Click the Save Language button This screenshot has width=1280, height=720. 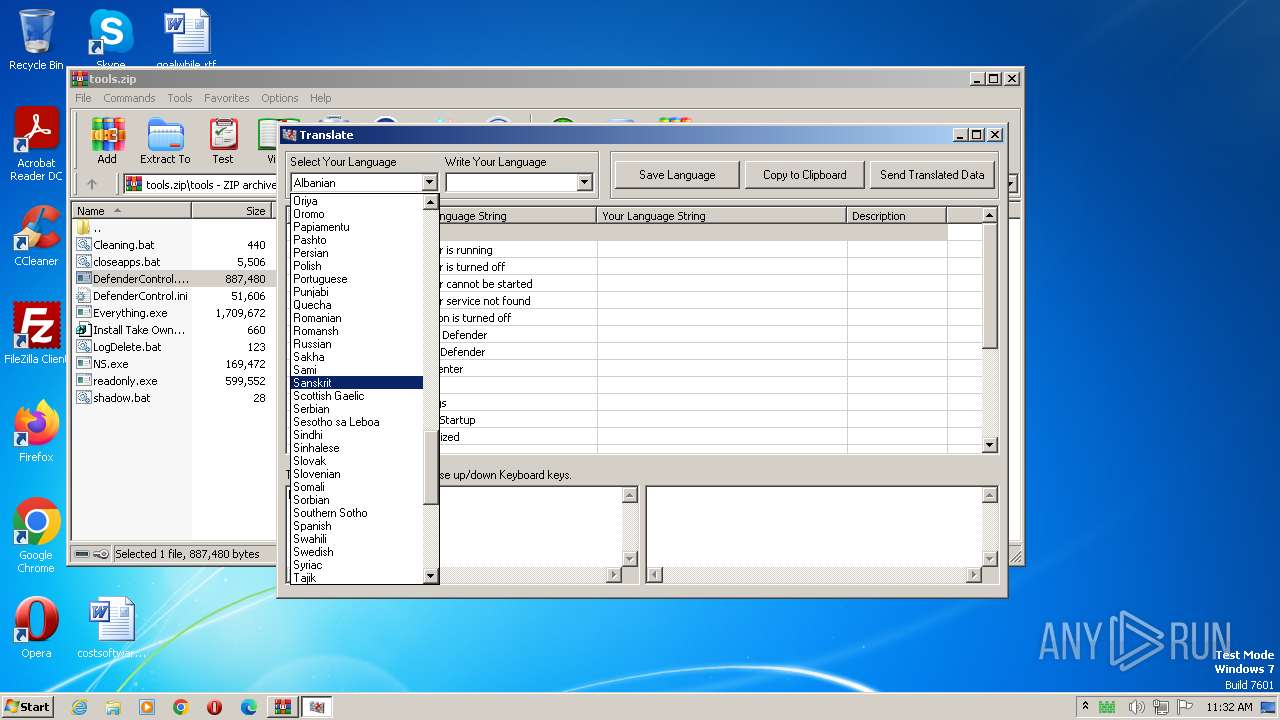pyautogui.click(x=677, y=175)
